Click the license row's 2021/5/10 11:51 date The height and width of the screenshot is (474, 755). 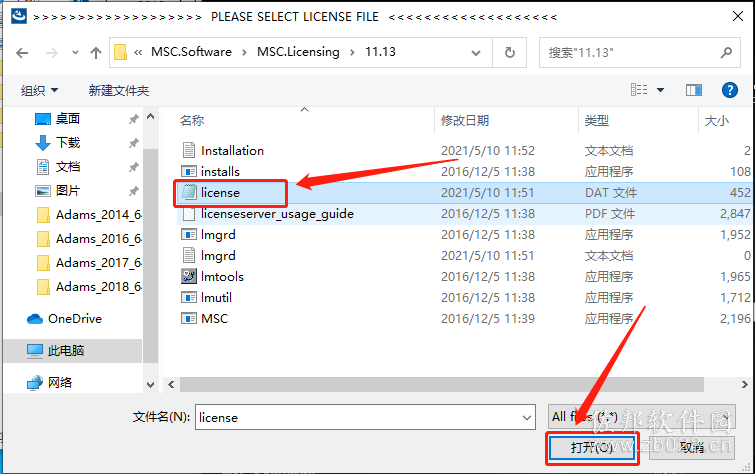tap(488, 193)
